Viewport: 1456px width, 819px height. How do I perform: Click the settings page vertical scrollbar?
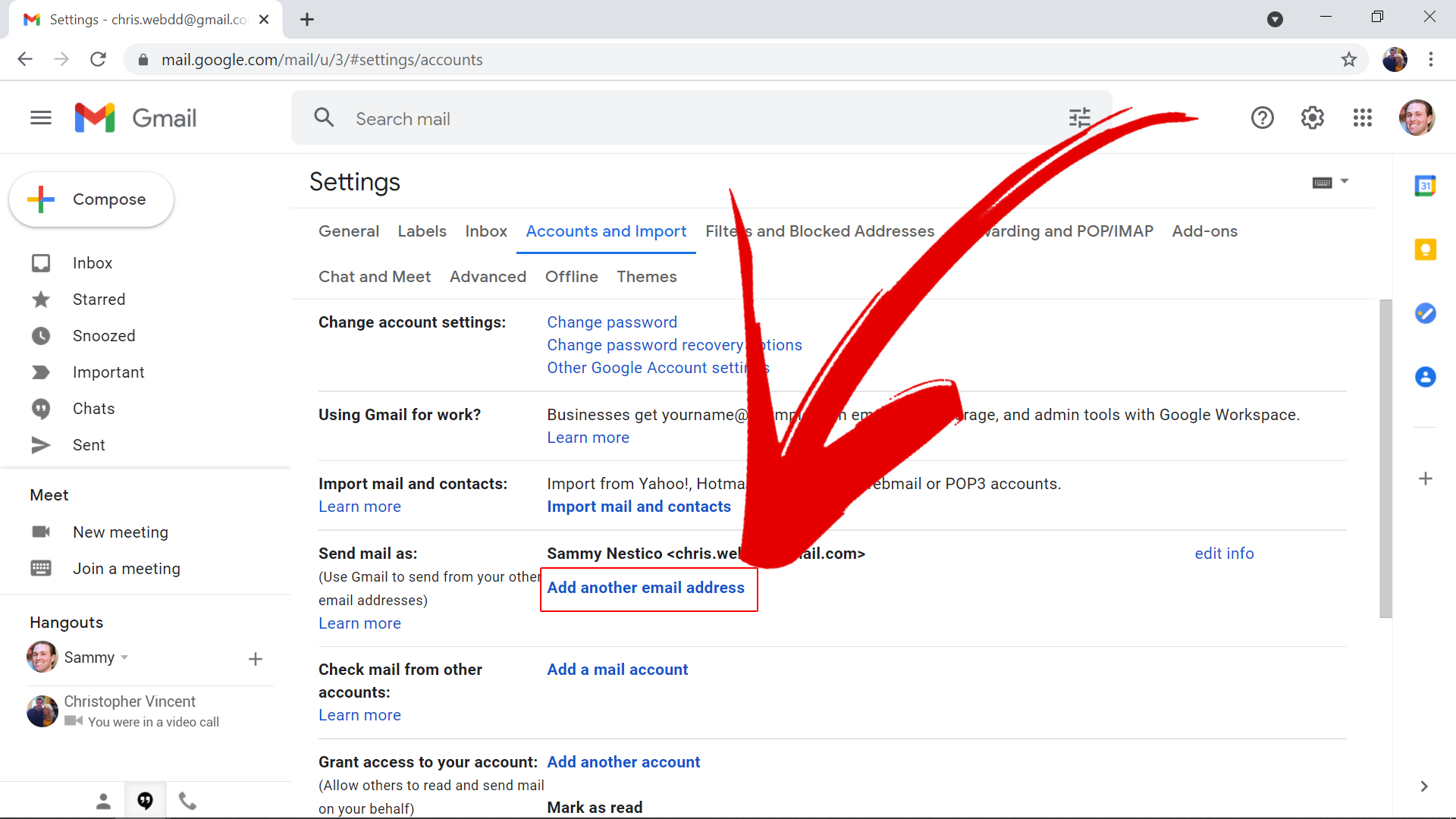click(1385, 459)
